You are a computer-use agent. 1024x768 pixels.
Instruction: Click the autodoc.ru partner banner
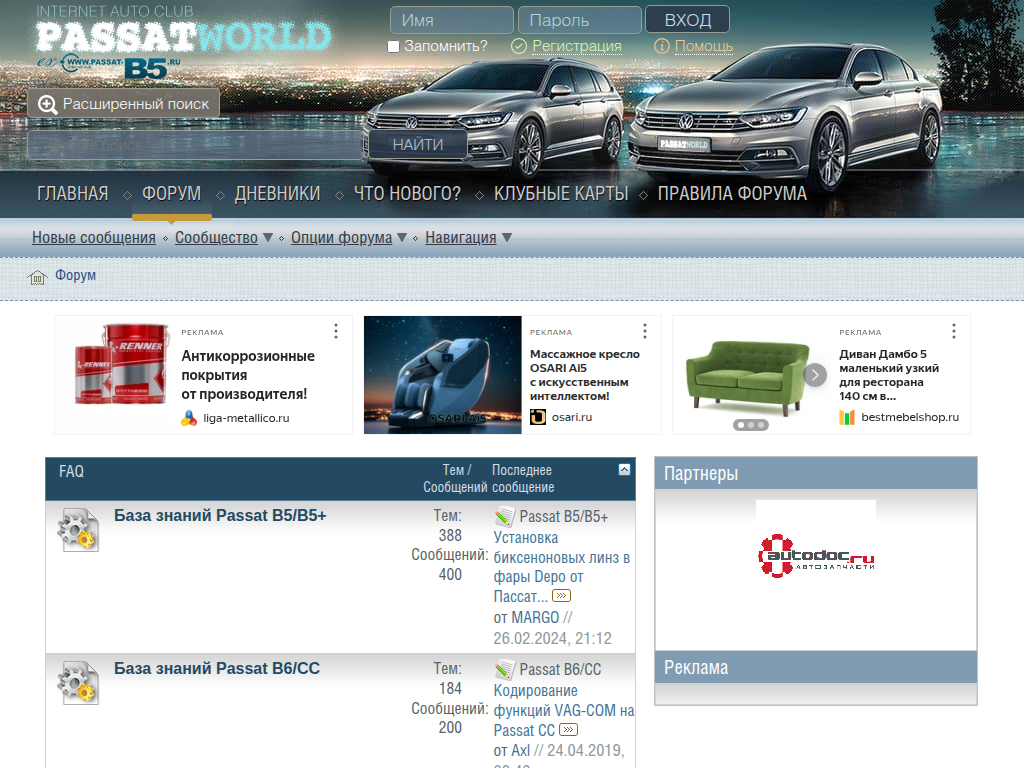tap(816, 553)
